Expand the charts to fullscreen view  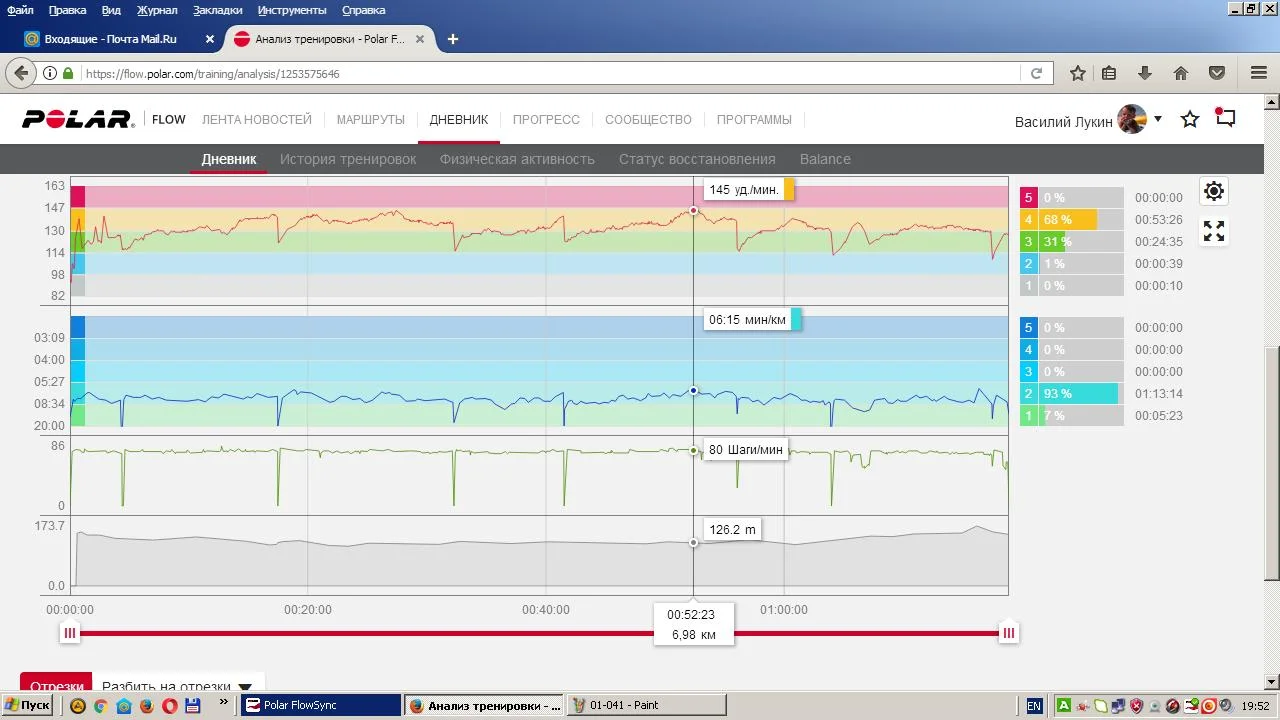pyautogui.click(x=1214, y=231)
